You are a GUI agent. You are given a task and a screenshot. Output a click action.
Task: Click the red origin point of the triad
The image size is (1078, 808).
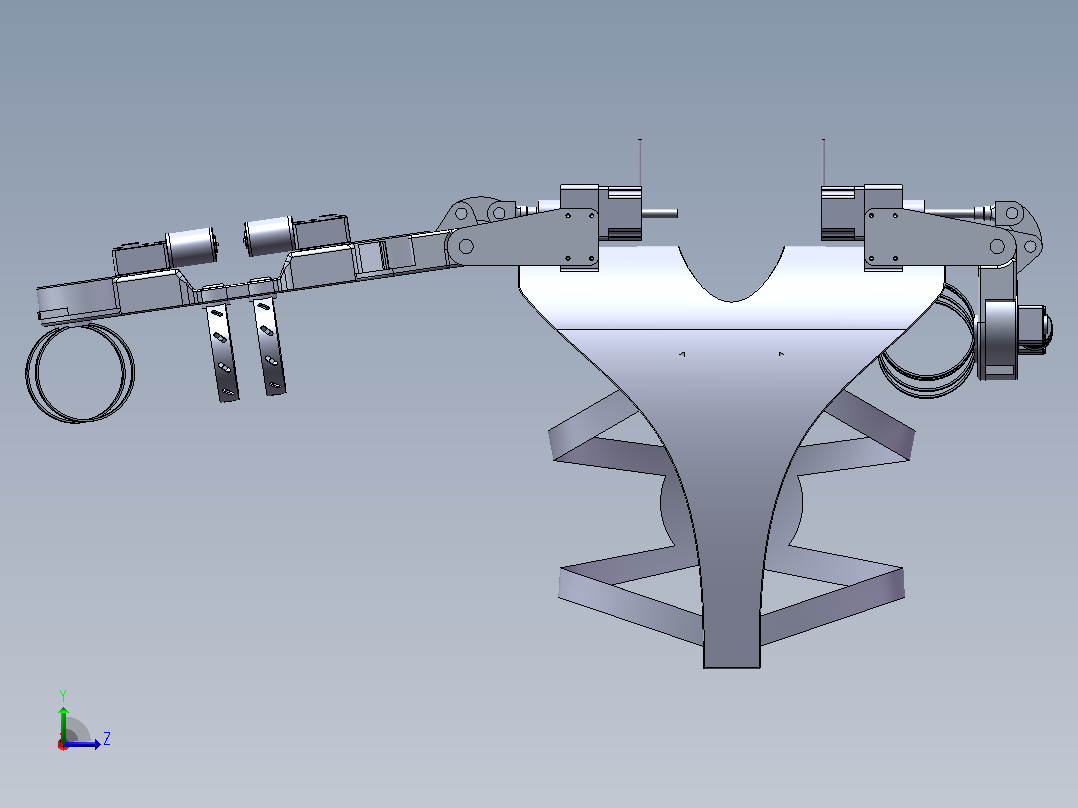pyautogui.click(x=63, y=745)
